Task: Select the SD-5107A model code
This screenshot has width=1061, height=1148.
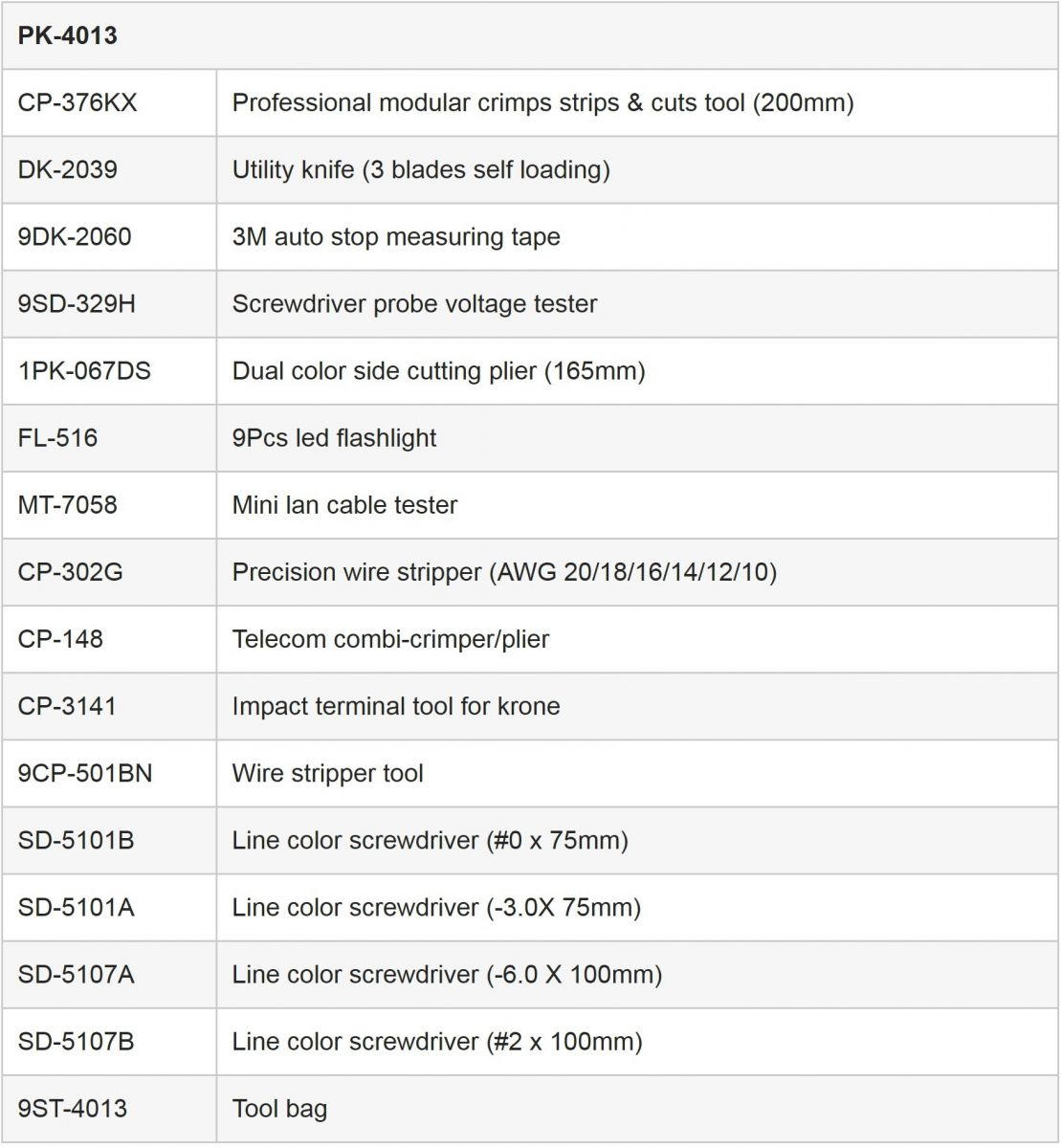Action: [76, 974]
